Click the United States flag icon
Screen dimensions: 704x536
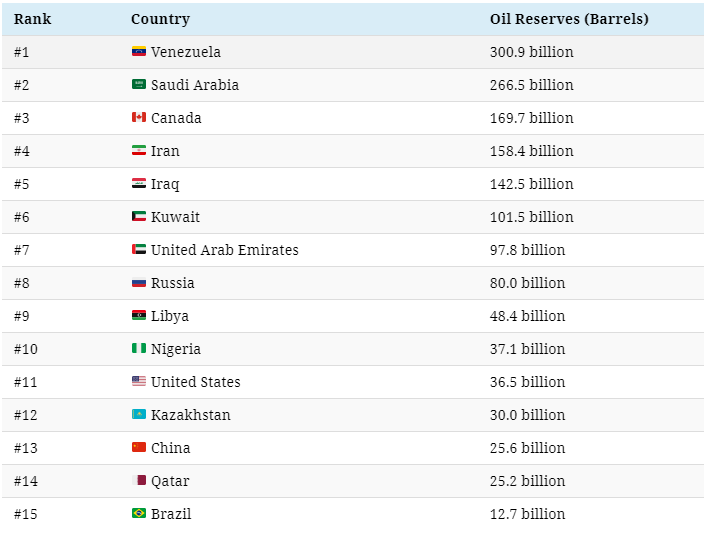point(139,381)
